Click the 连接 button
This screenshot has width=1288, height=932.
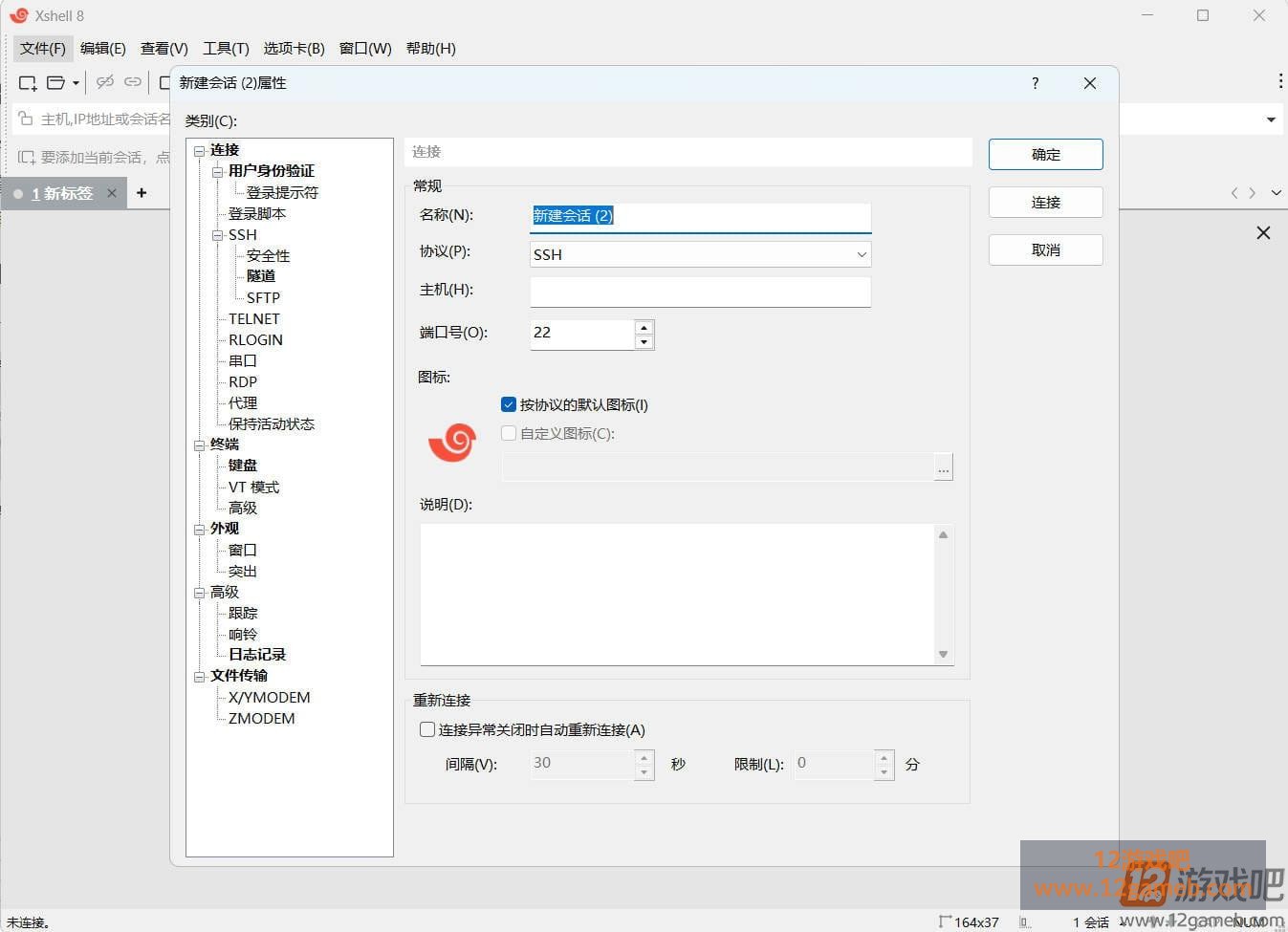click(x=1045, y=203)
